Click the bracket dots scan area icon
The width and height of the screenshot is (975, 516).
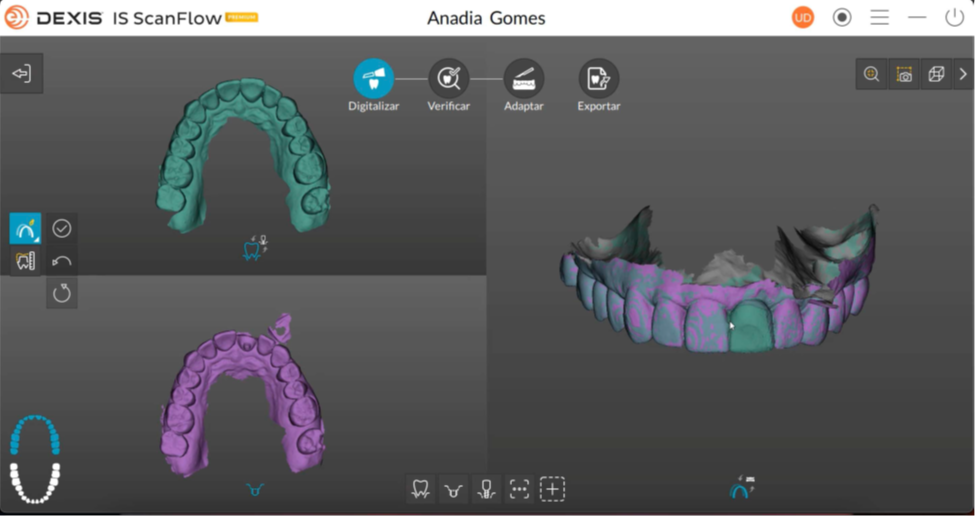tap(519, 489)
